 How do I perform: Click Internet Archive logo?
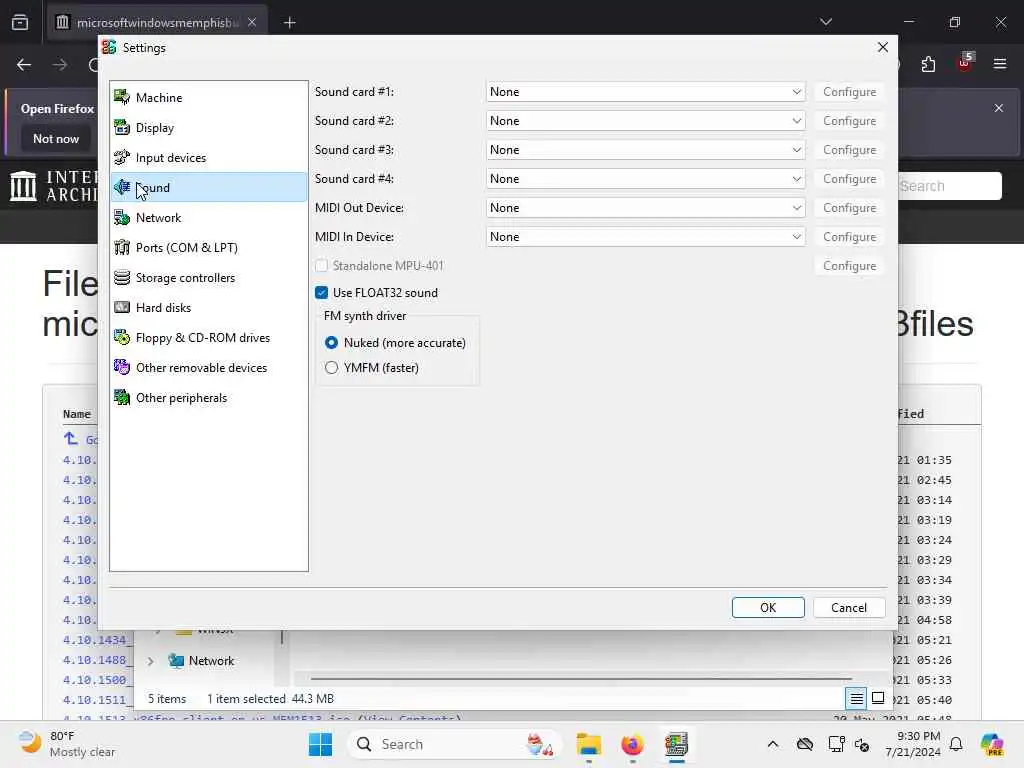(x=24, y=186)
